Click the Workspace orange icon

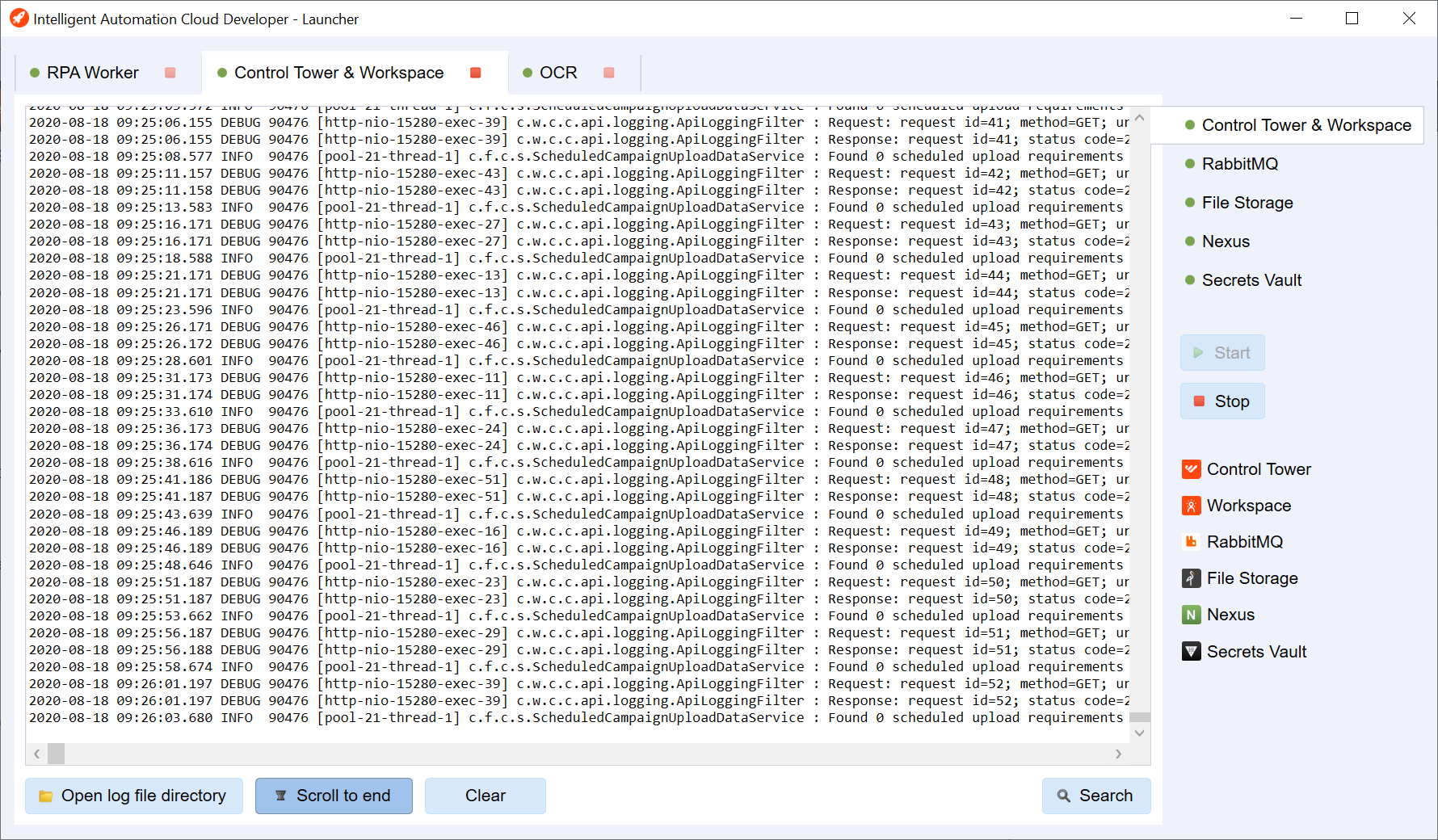(1191, 506)
